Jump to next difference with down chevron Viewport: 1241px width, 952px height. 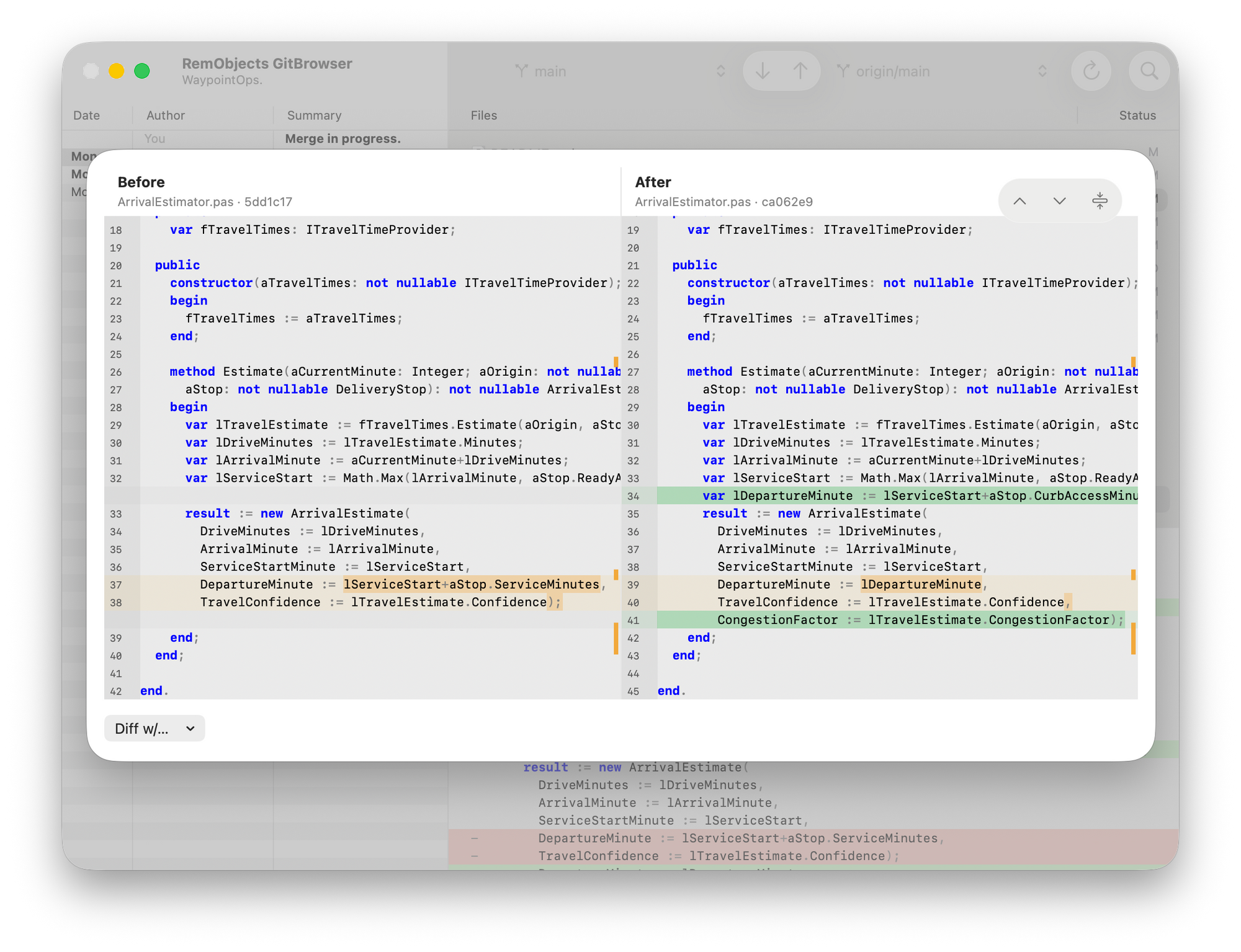(x=1059, y=201)
